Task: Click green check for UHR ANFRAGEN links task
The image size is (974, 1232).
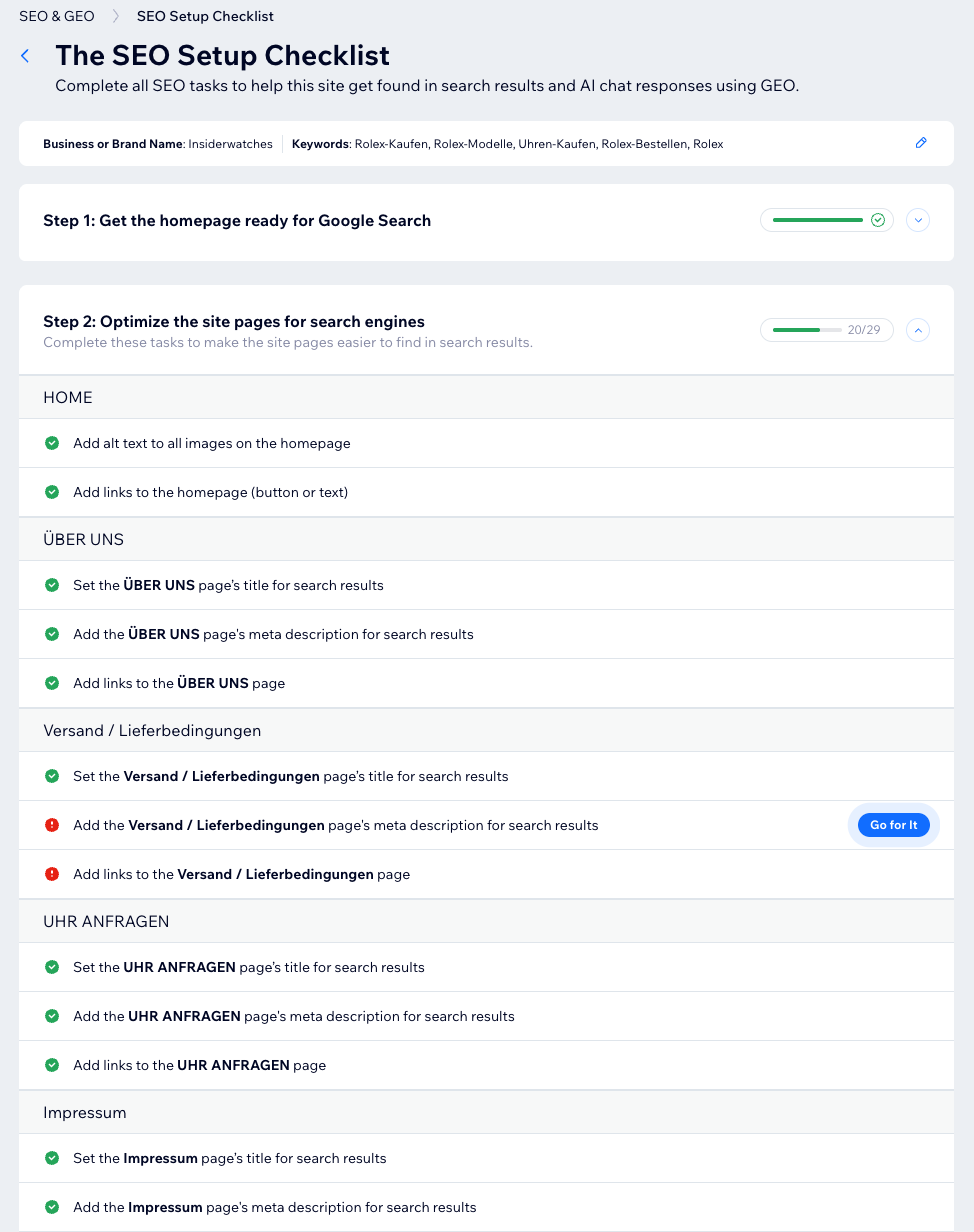Action: tap(52, 1065)
